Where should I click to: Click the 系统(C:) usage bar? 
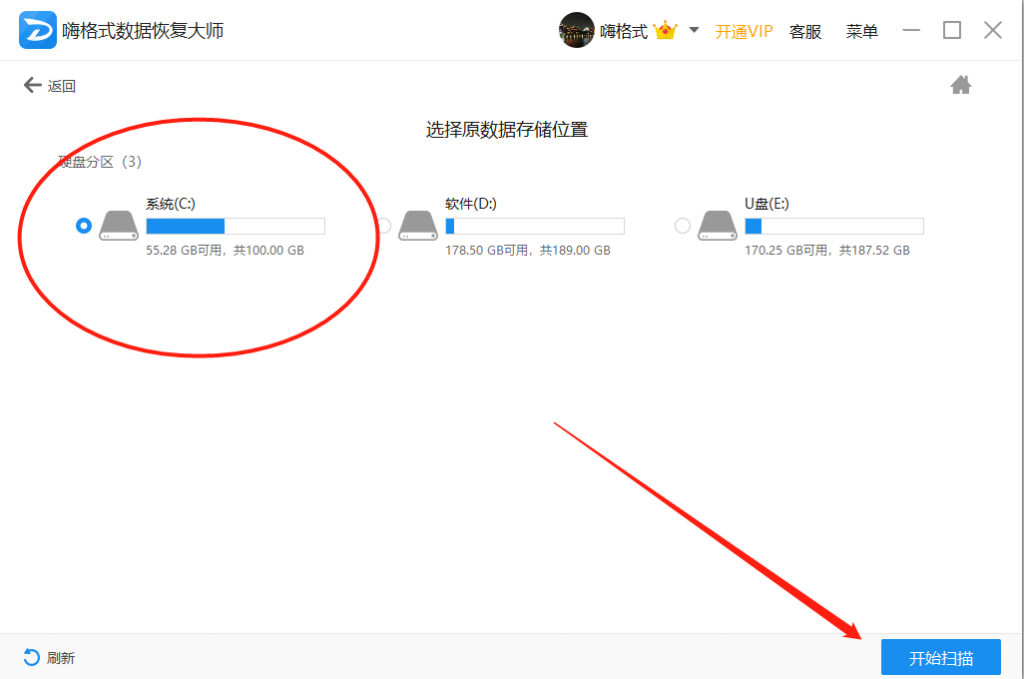[236, 227]
